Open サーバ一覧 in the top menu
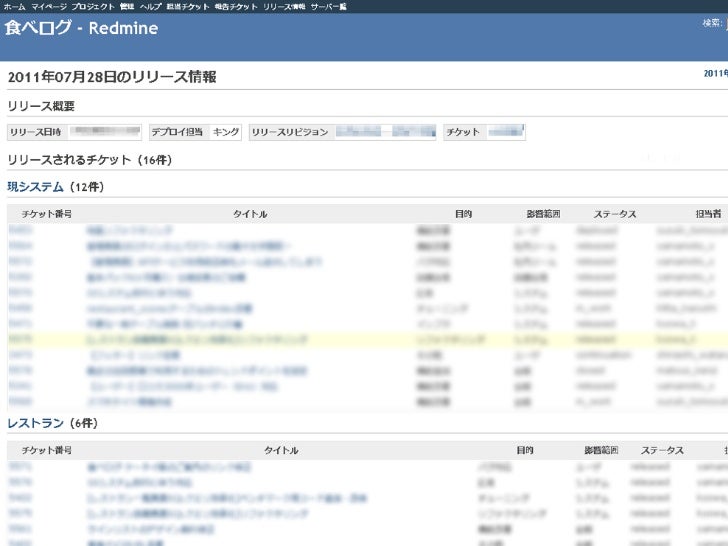The image size is (728, 546). (329, 6)
